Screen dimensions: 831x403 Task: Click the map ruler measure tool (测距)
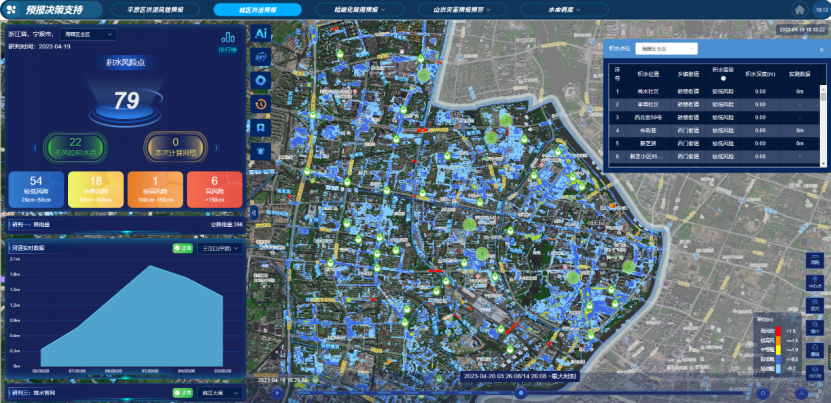815,260
